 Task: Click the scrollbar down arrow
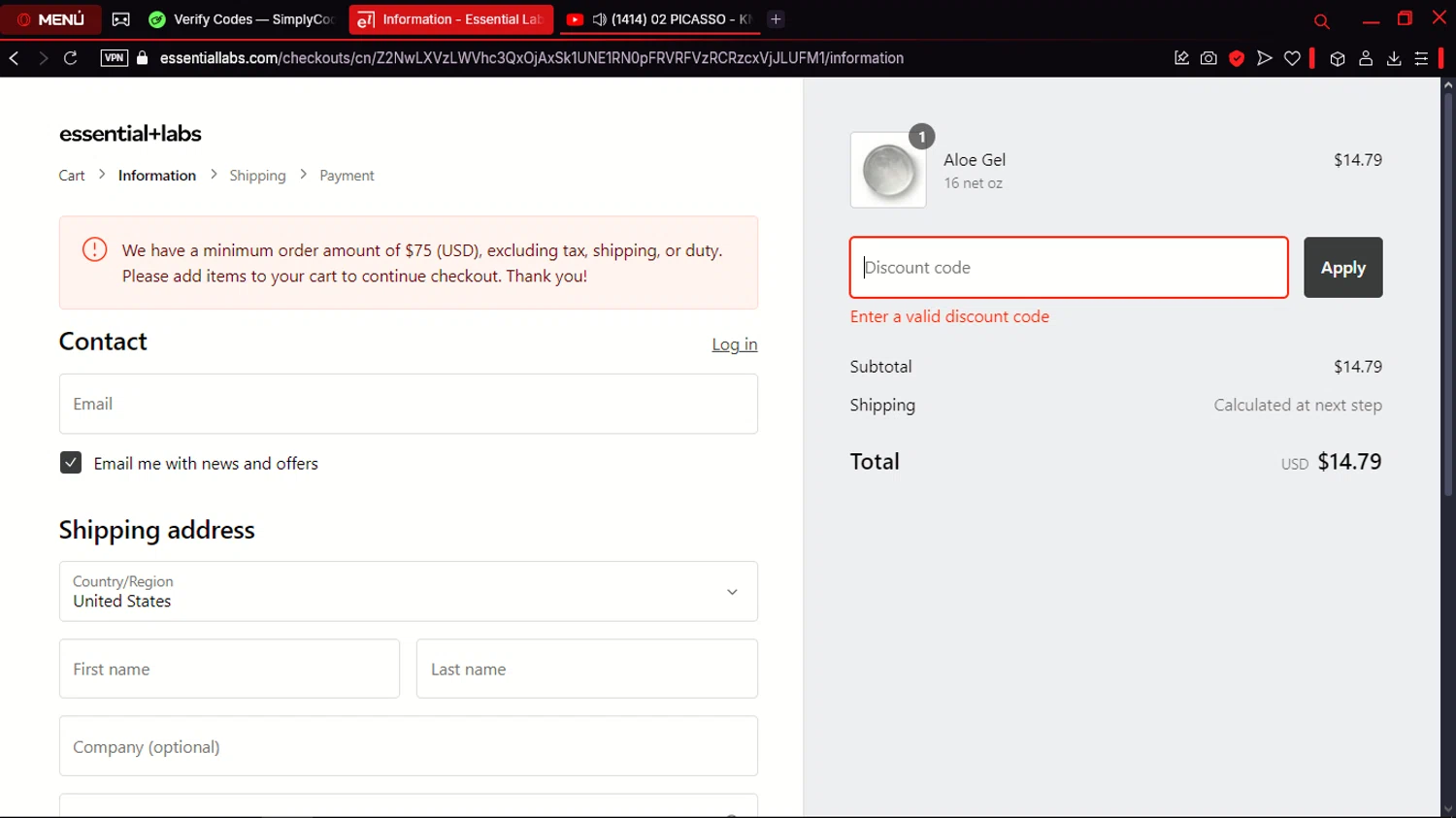(1447, 809)
